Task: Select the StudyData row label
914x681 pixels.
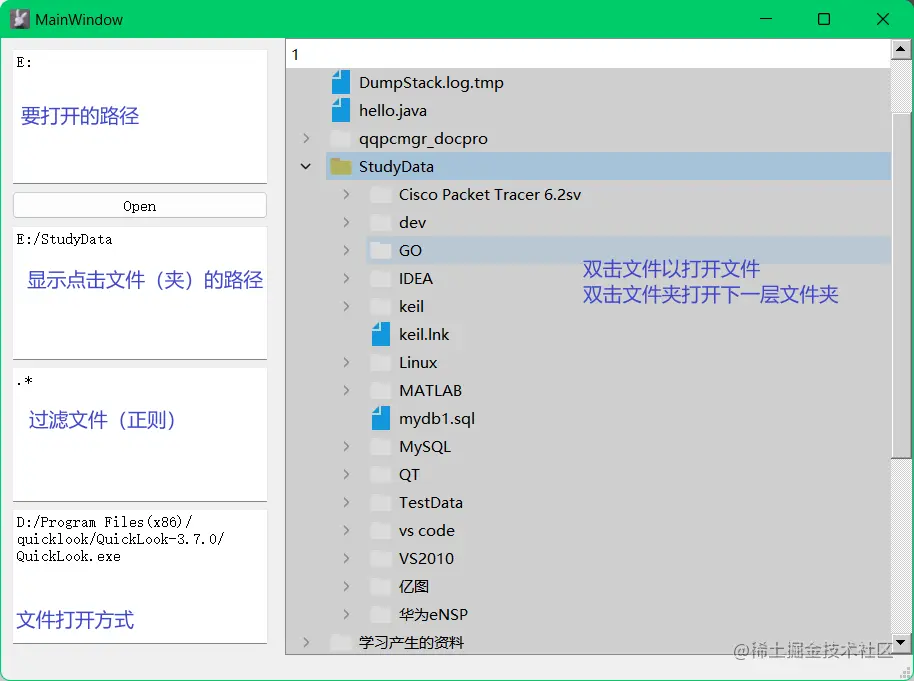Action: click(x=396, y=167)
